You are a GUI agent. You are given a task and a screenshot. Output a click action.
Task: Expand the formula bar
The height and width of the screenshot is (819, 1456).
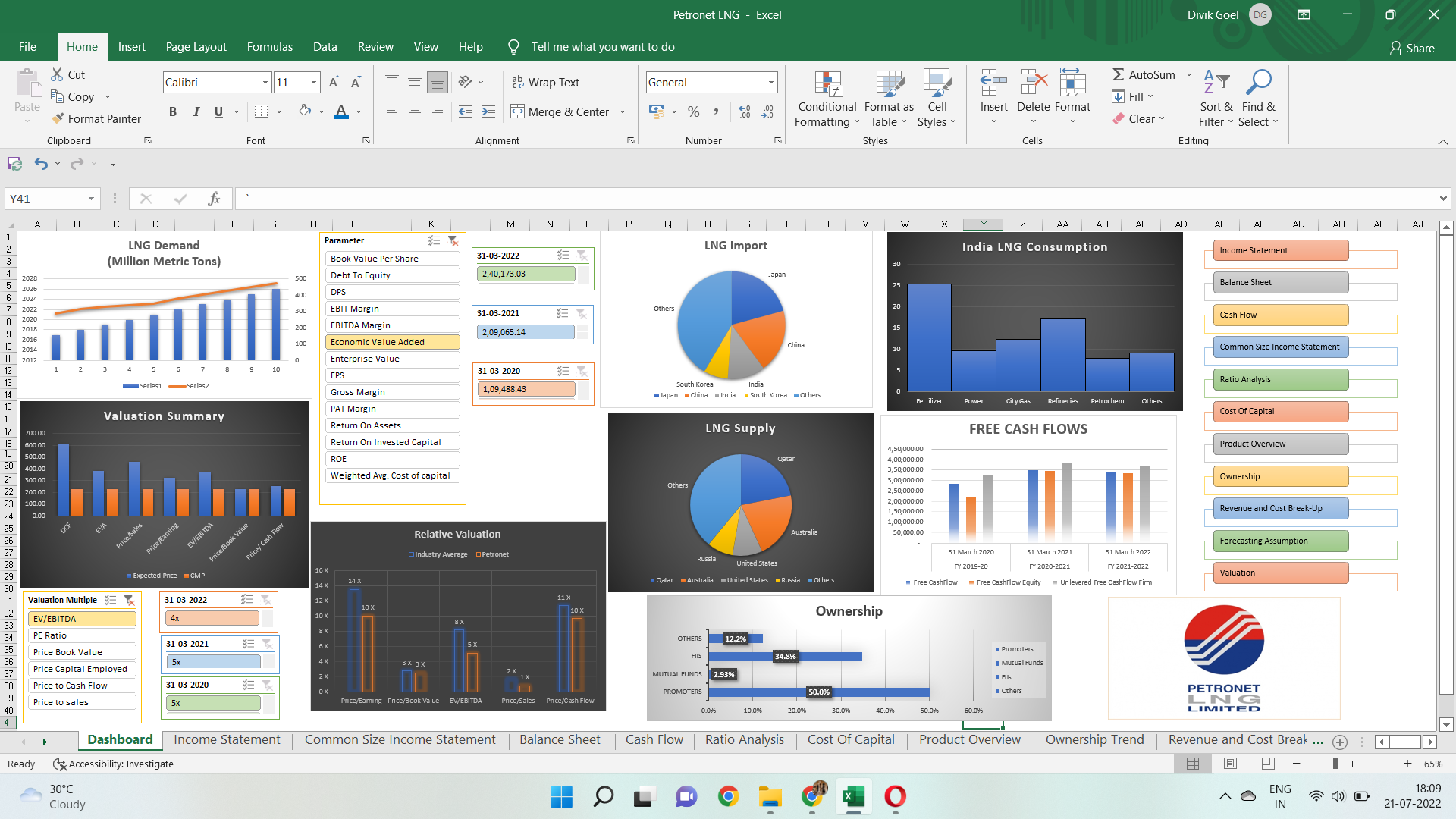click(x=1442, y=199)
